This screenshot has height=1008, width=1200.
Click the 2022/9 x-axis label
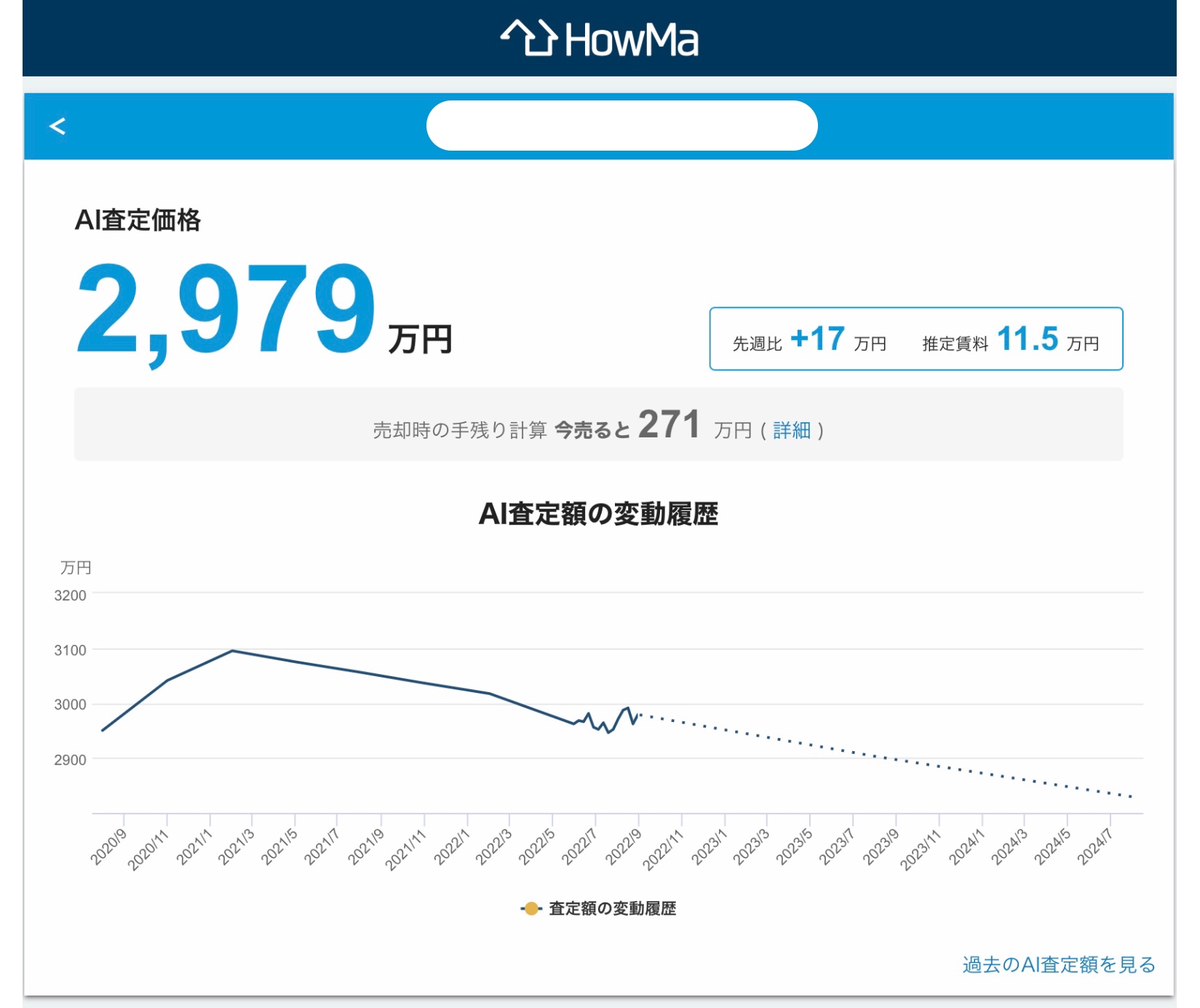pos(624,847)
